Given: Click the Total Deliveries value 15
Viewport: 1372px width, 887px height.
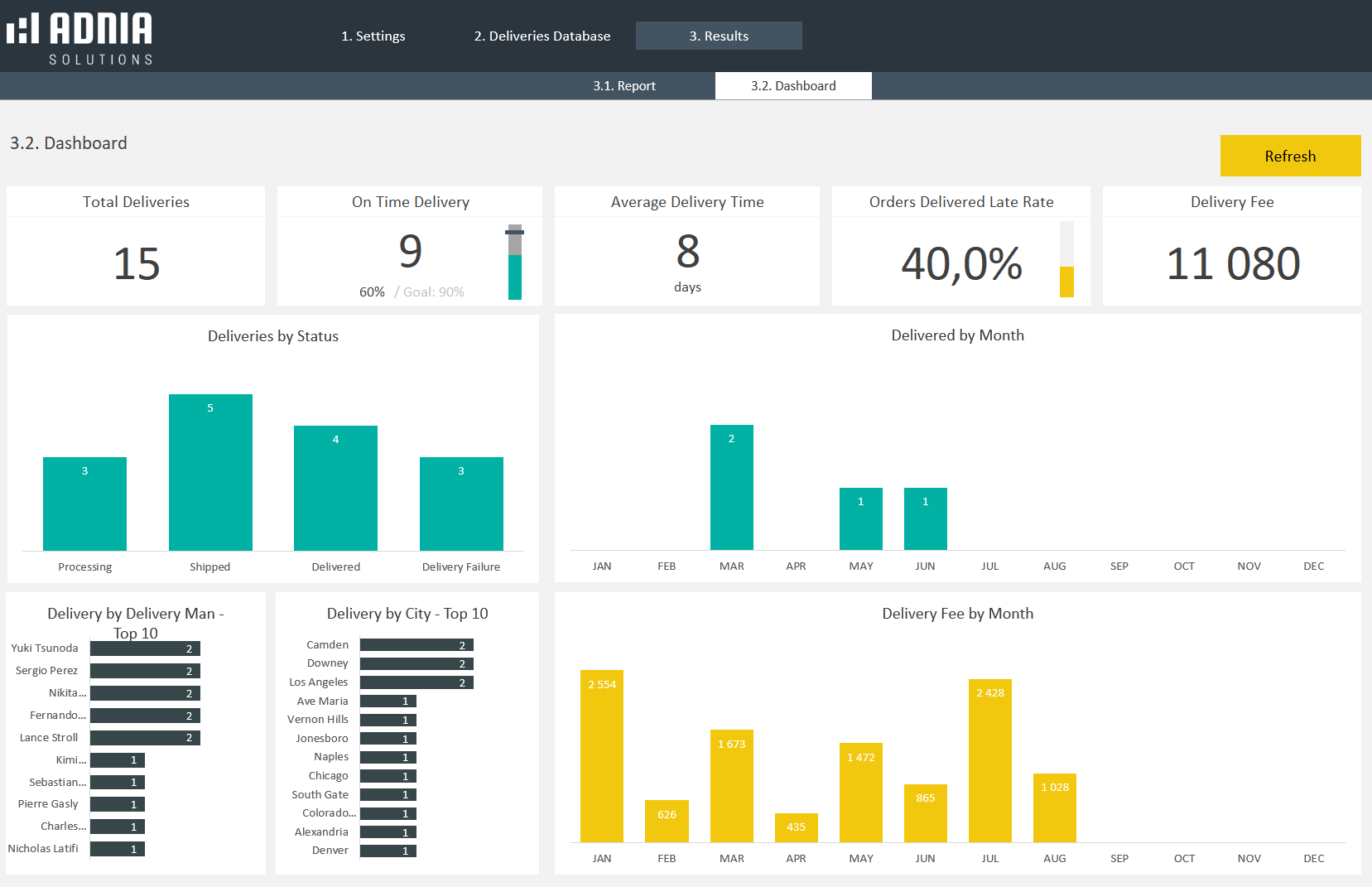Looking at the screenshot, I should (136, 263).
